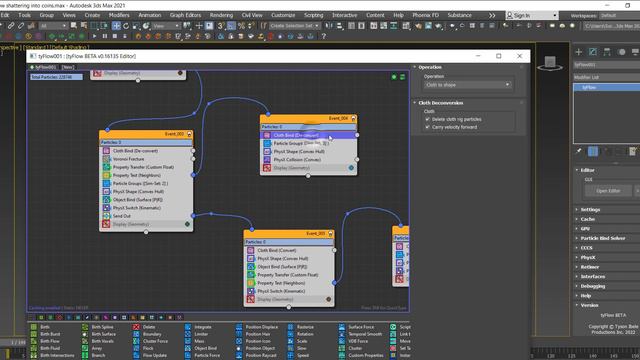Click the pin stack icon below modifier list
This screenshot has height=360, width=640.
tap(579, 151)
